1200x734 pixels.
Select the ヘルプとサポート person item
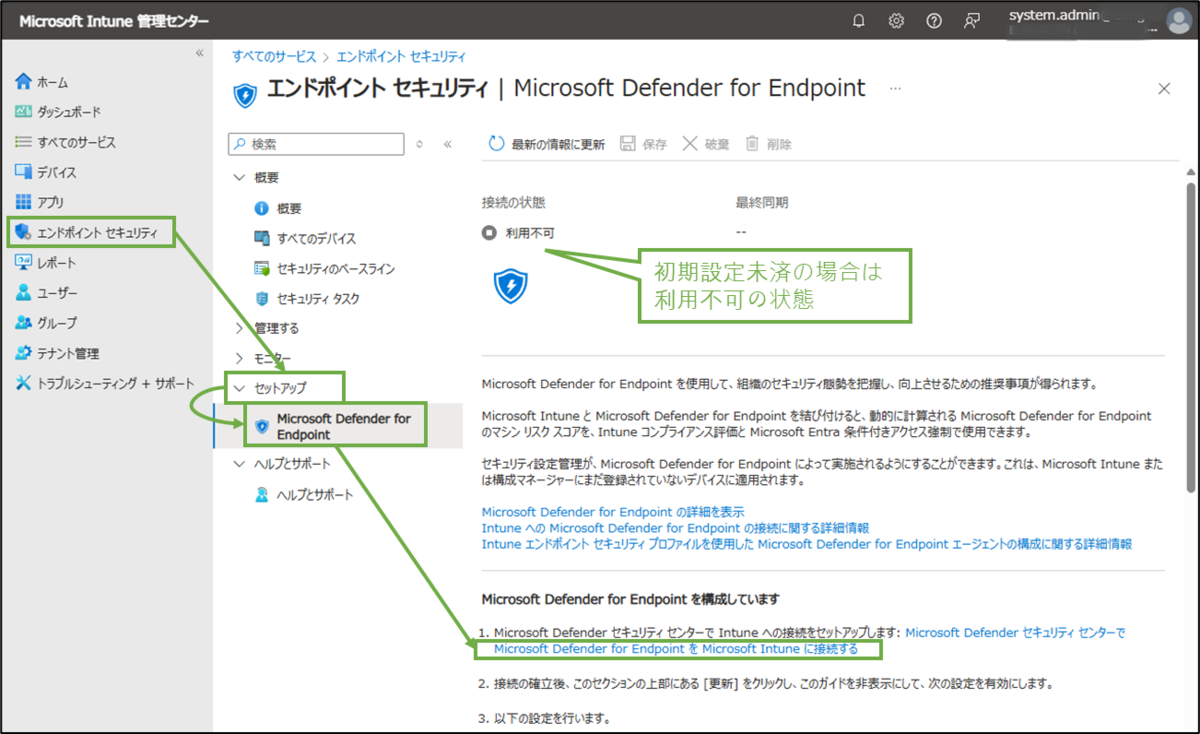(304, 495)
